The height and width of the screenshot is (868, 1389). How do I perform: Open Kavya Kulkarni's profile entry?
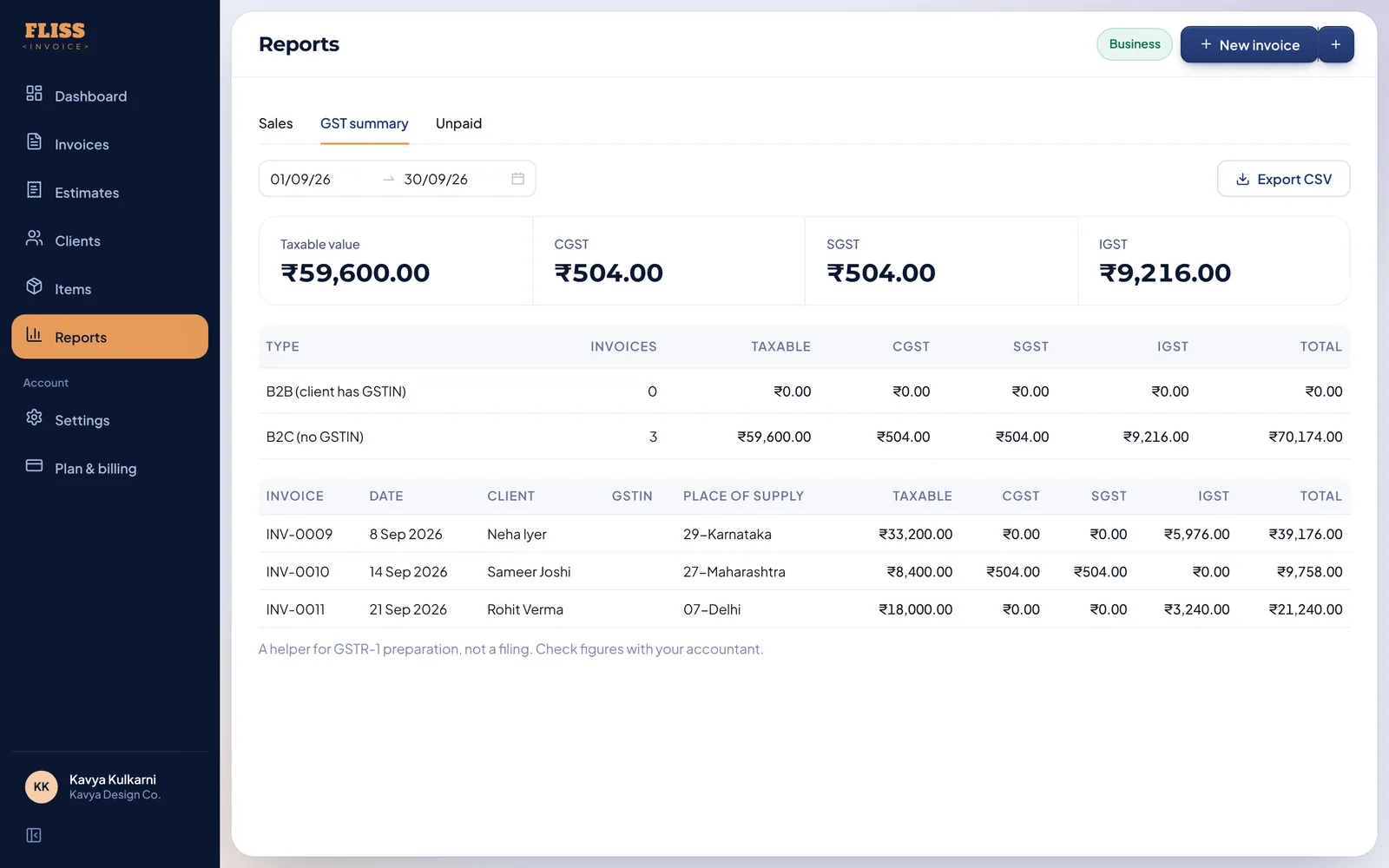click(109, 786)
